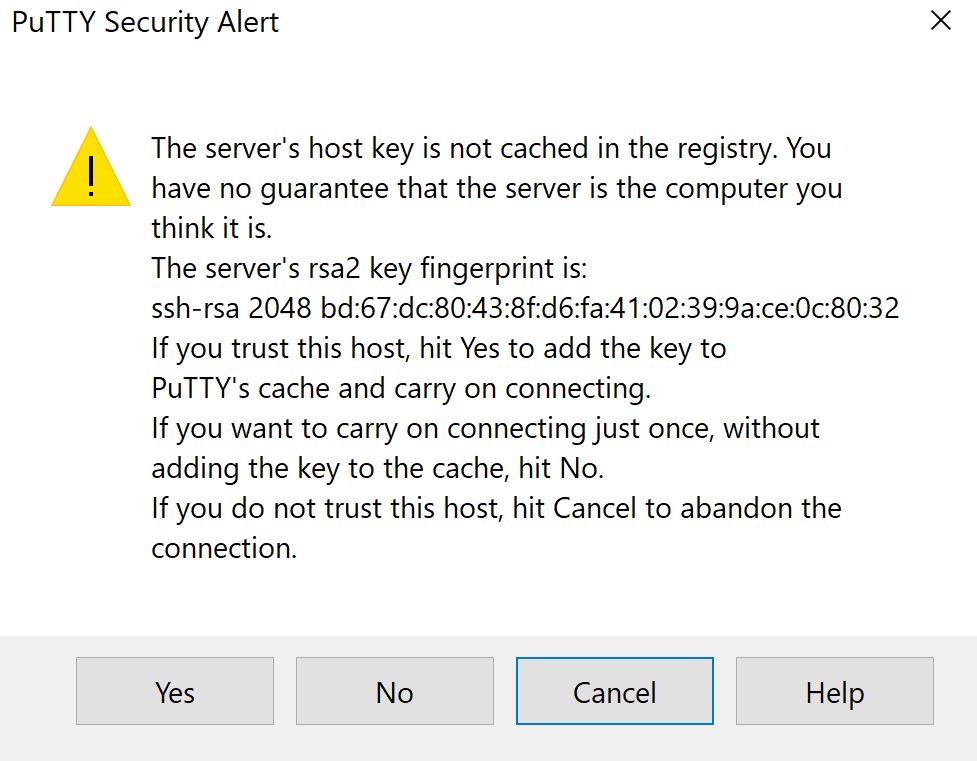The height and width of the screenshot is (761, 977).
Task: Click the line beginning "have no guarantee"
Action: 496,188
